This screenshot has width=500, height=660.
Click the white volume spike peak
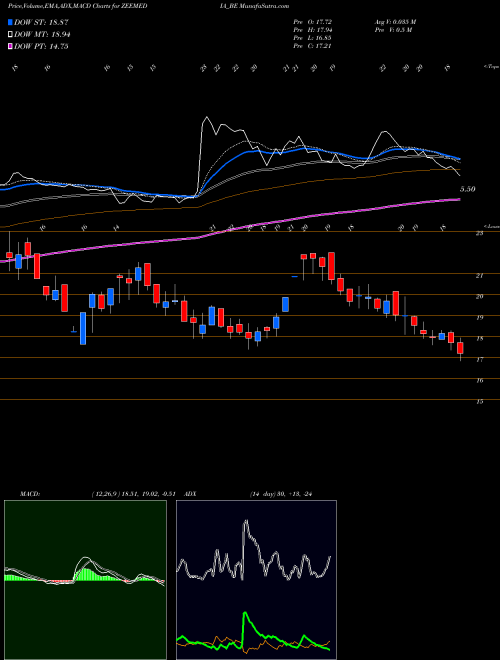pos(206,119)
